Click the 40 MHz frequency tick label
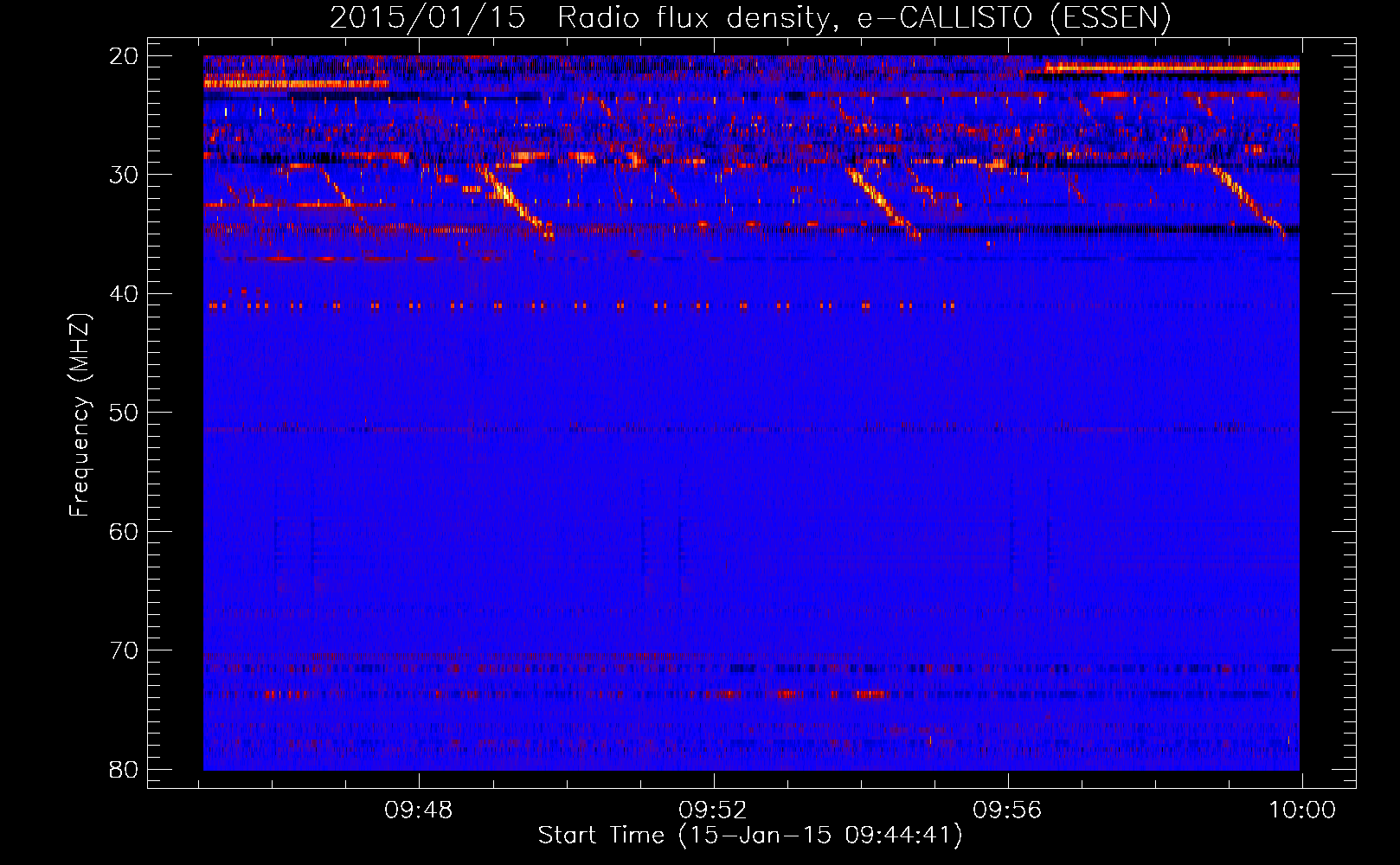Image resolution: width=1400 pixels, height=865 pixels. pyautogui.click(x=124, y=294)
